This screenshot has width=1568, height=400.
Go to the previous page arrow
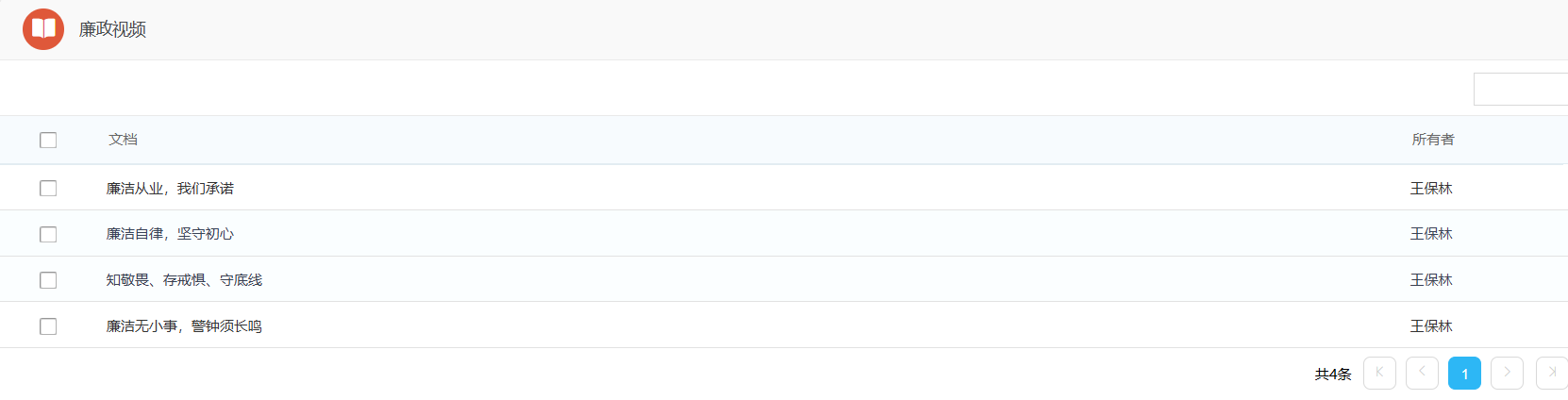tap(1422, 373)
